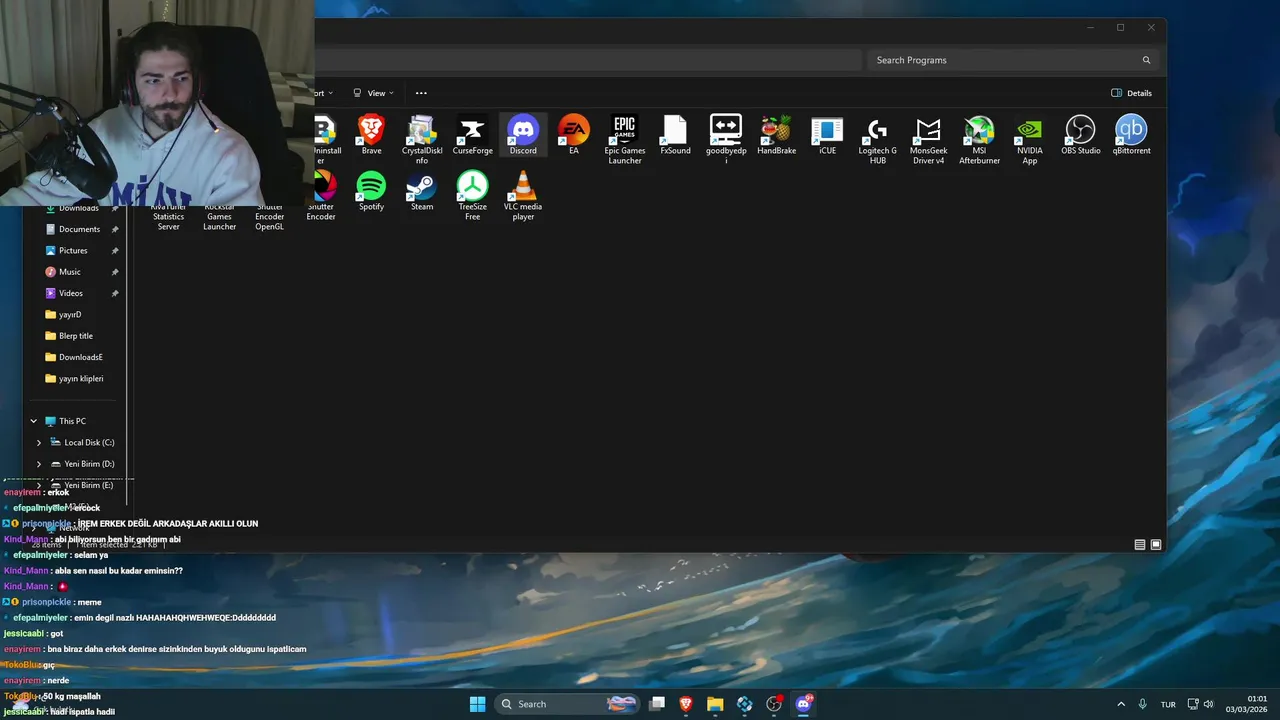The image size is (1280, 720).
Task: Select the FxSound shortcut
Action: click(x=675, y=136)
